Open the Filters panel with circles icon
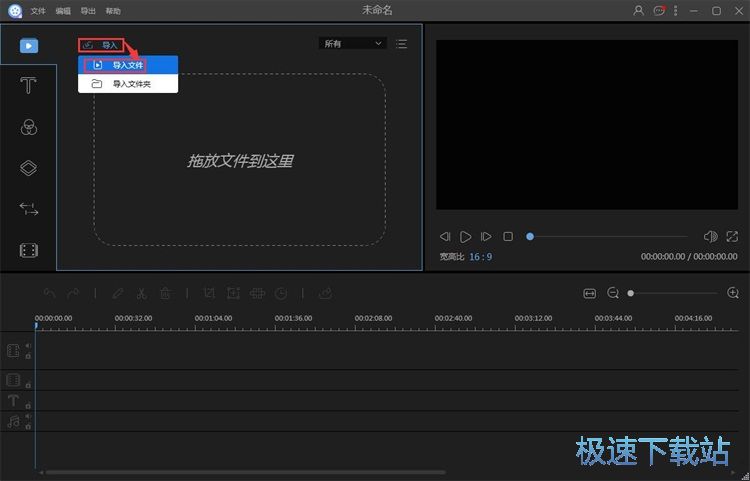The image size is (750, 481). click(x=28, y=127)
